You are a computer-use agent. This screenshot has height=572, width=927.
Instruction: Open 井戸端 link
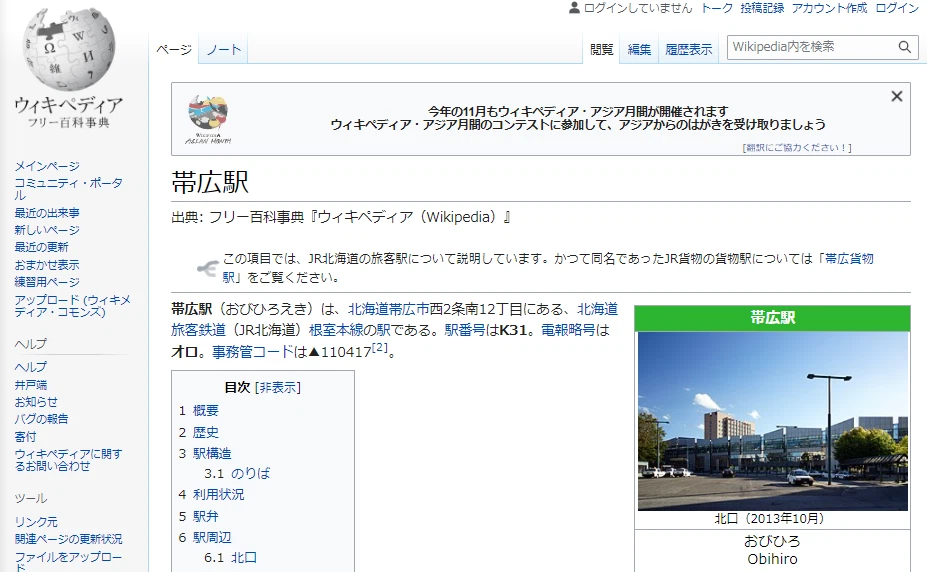pos(31,385)
